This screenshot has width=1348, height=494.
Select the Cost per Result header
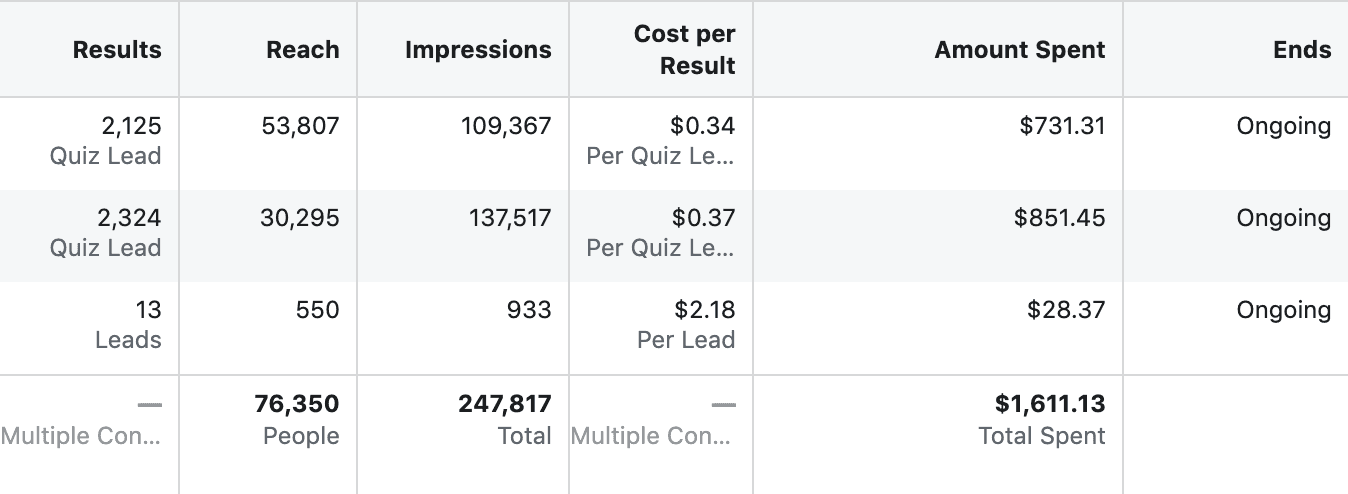pos(684,50)
